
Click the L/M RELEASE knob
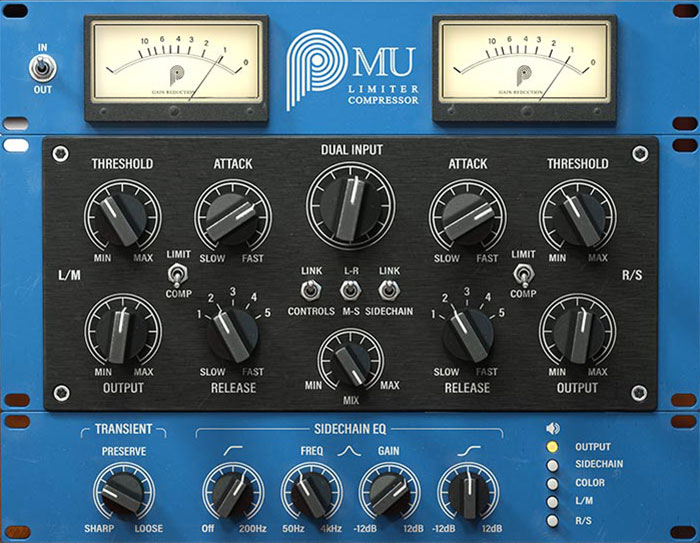click(233, 334)
